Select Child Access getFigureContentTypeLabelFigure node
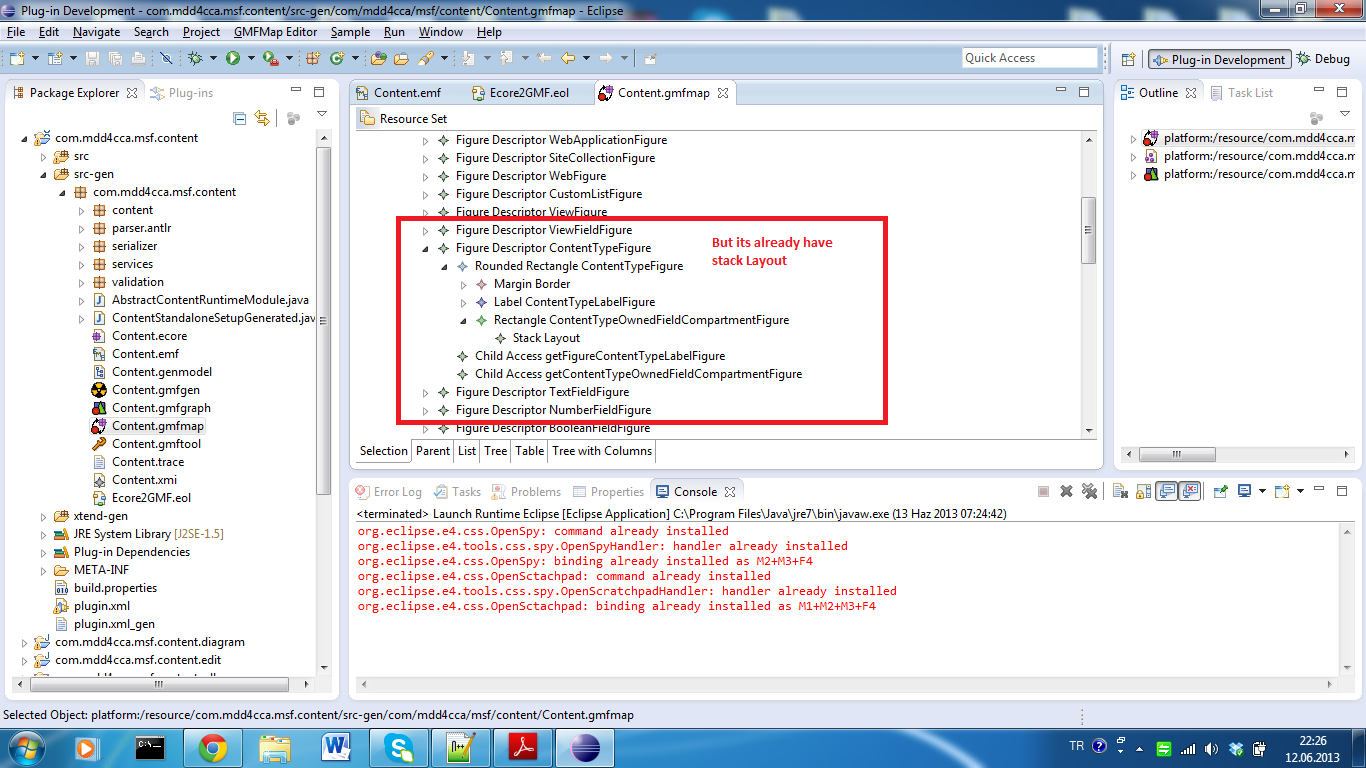The image size is (1366, 768). [600, 356]
